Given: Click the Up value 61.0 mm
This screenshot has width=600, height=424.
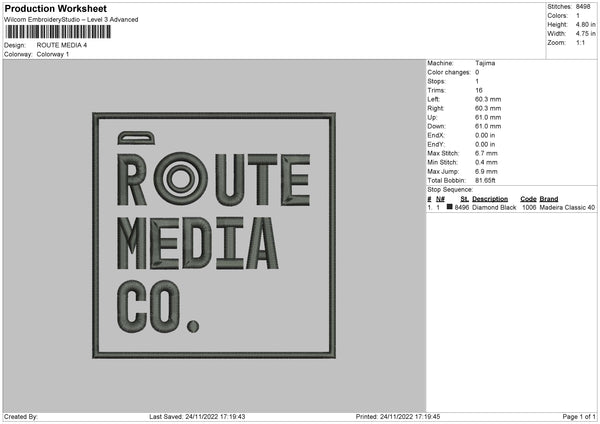Looking at the screenshot, I should (488, 117).
